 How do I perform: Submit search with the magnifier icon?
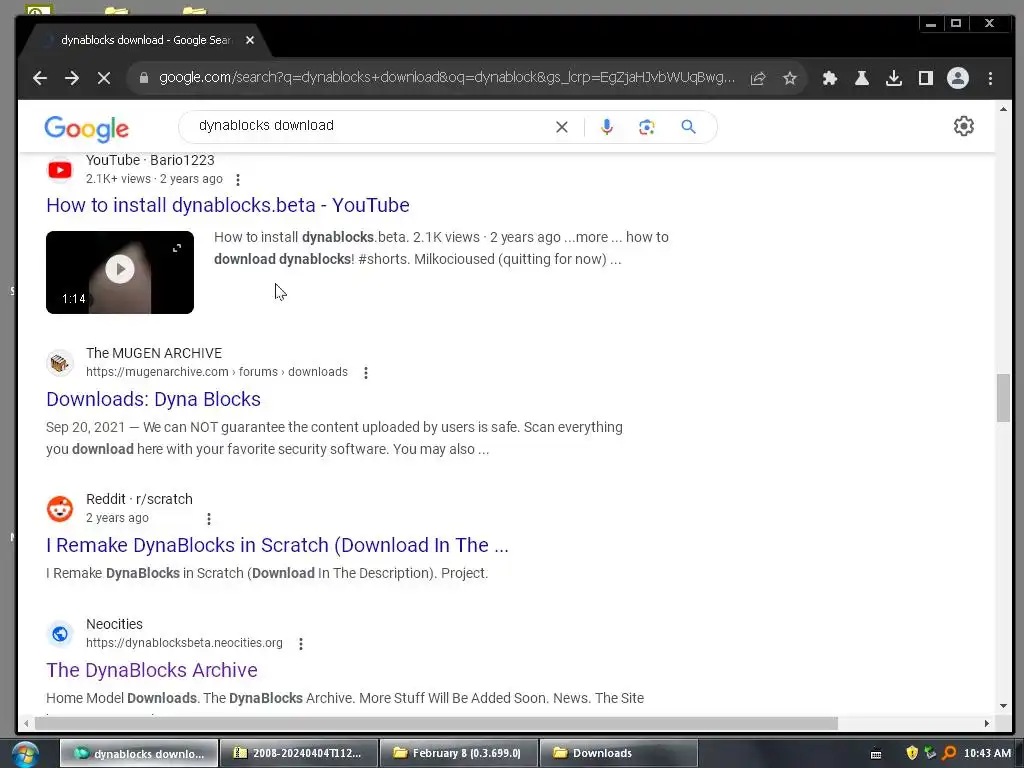688,127
